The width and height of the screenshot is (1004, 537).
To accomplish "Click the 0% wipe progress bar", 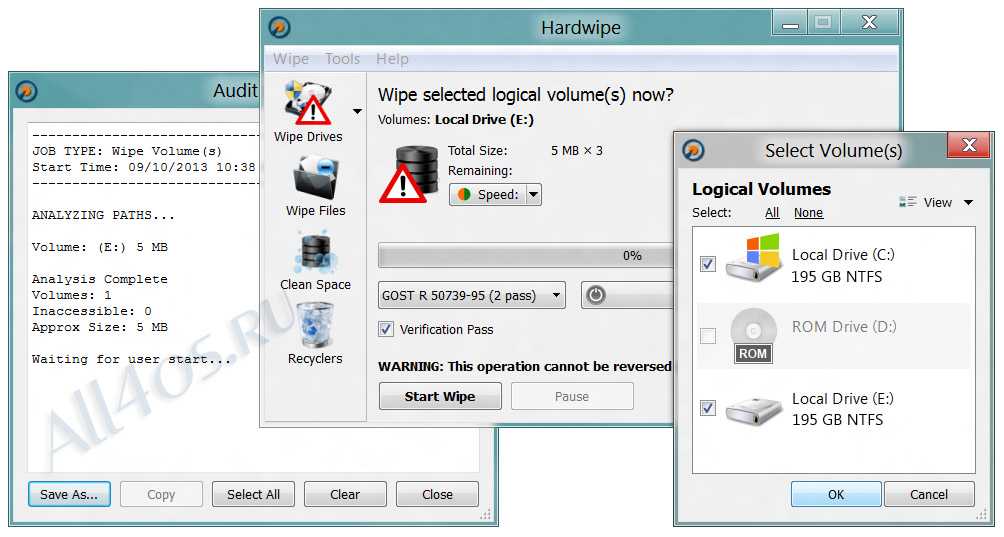I will pos(525,255).
